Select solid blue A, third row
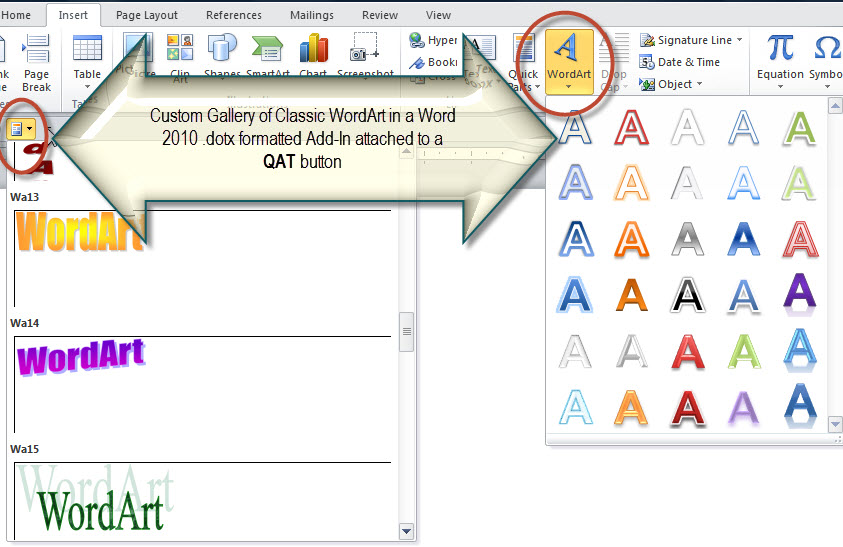This screenshot has height=547, width=843. pos(744,239)
